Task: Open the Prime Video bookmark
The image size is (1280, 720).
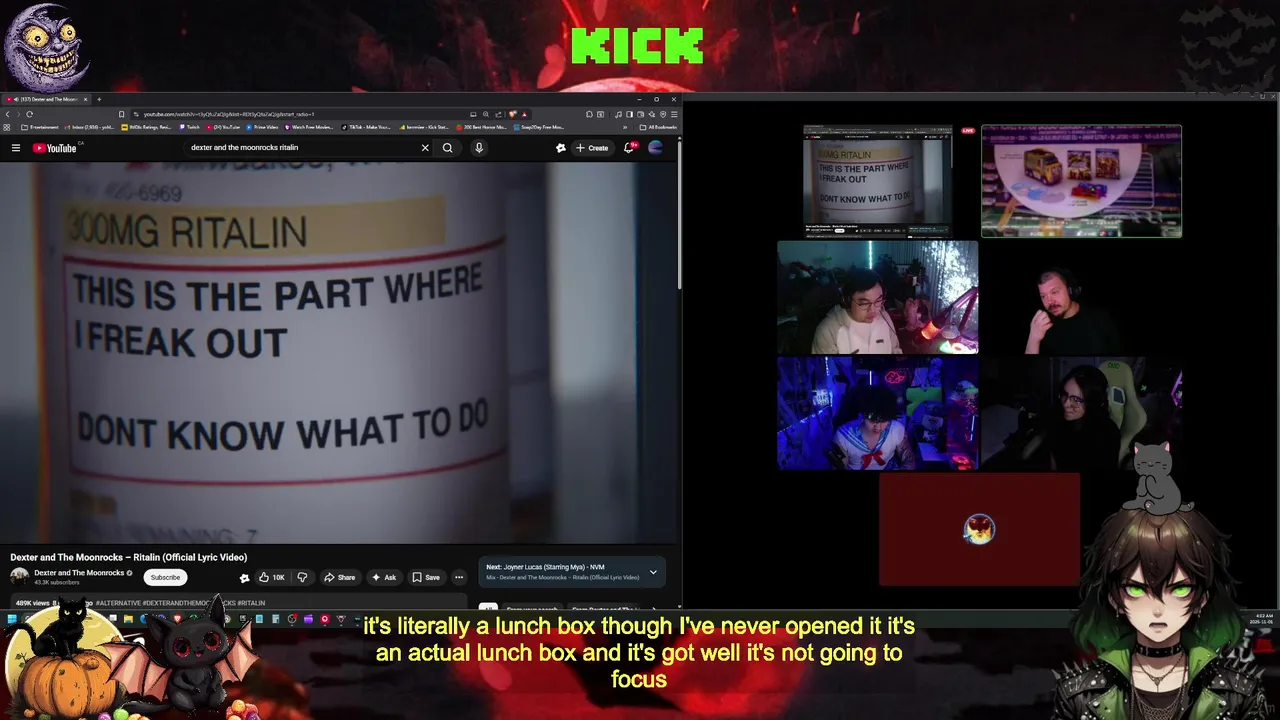Action: click(261, 127)
